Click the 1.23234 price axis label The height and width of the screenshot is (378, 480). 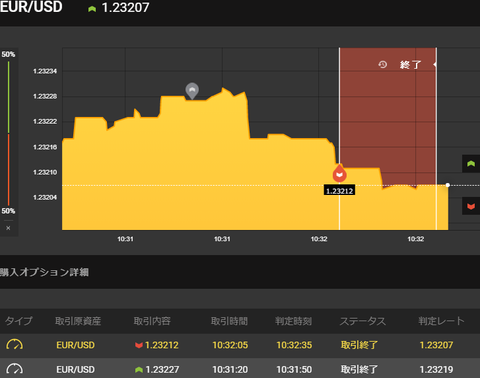click(45, 71)
